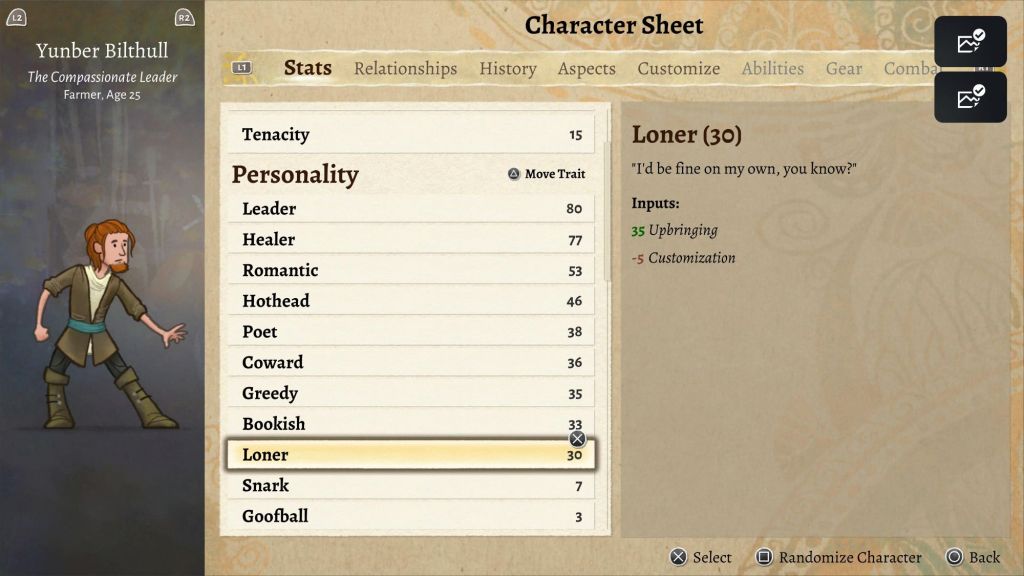Click the lower chart-checkmark overlay icon
This screenshot has width=1024, height=576.
click(970, 97)
